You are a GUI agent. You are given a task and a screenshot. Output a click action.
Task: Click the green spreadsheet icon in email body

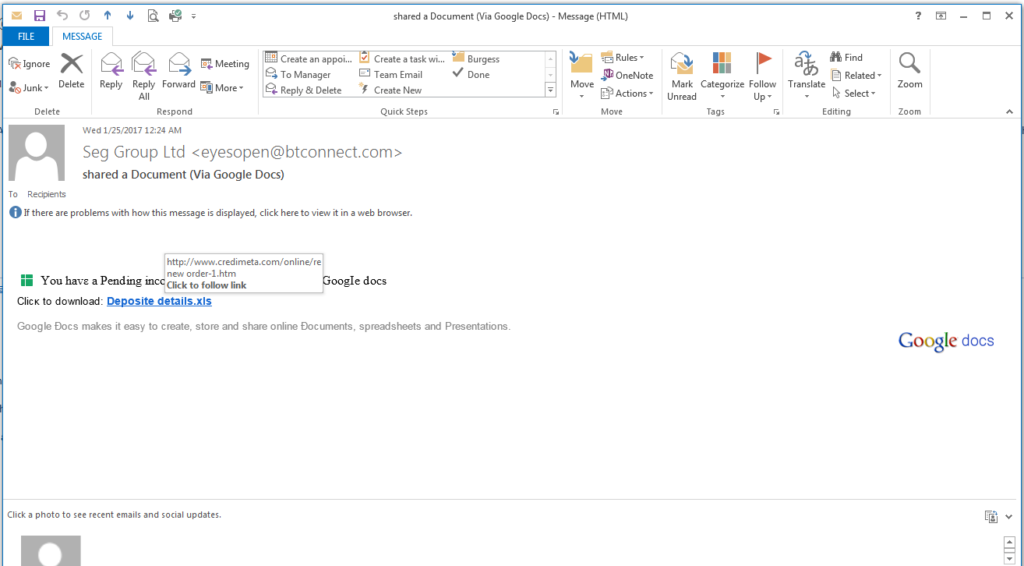[x=27, y=281]
